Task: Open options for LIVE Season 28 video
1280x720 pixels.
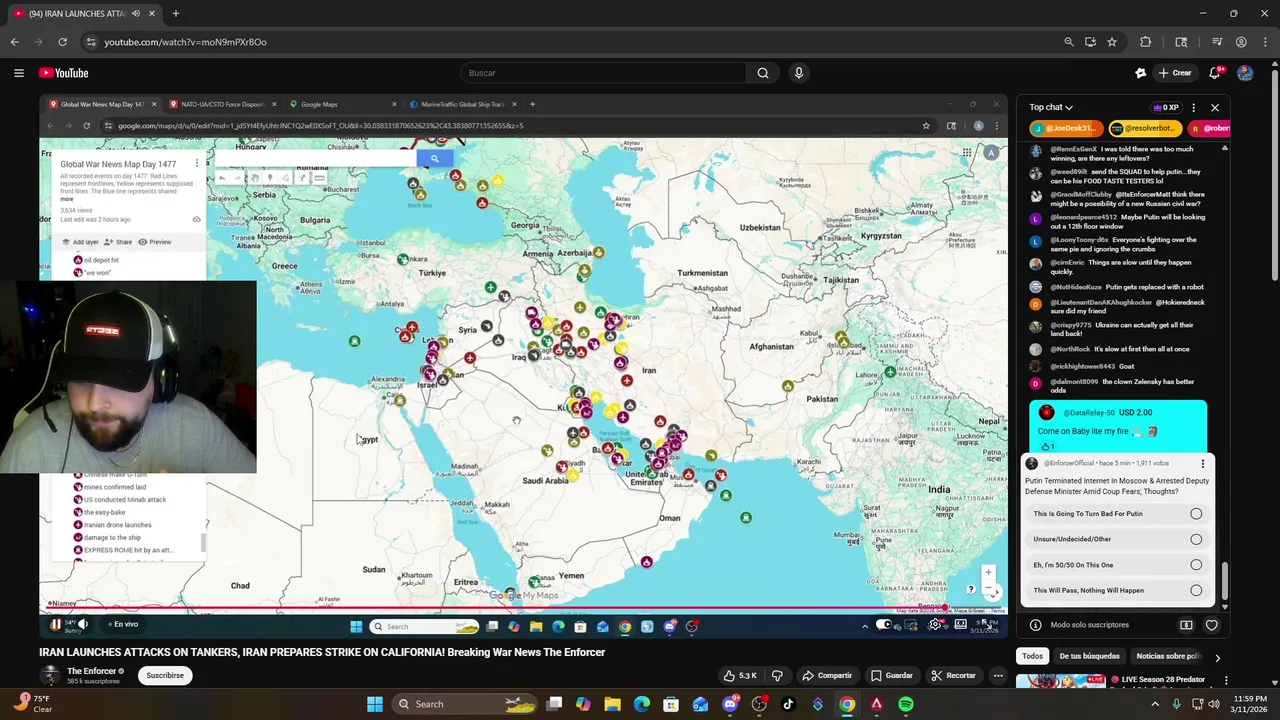Action: [x=1226, y=681]
